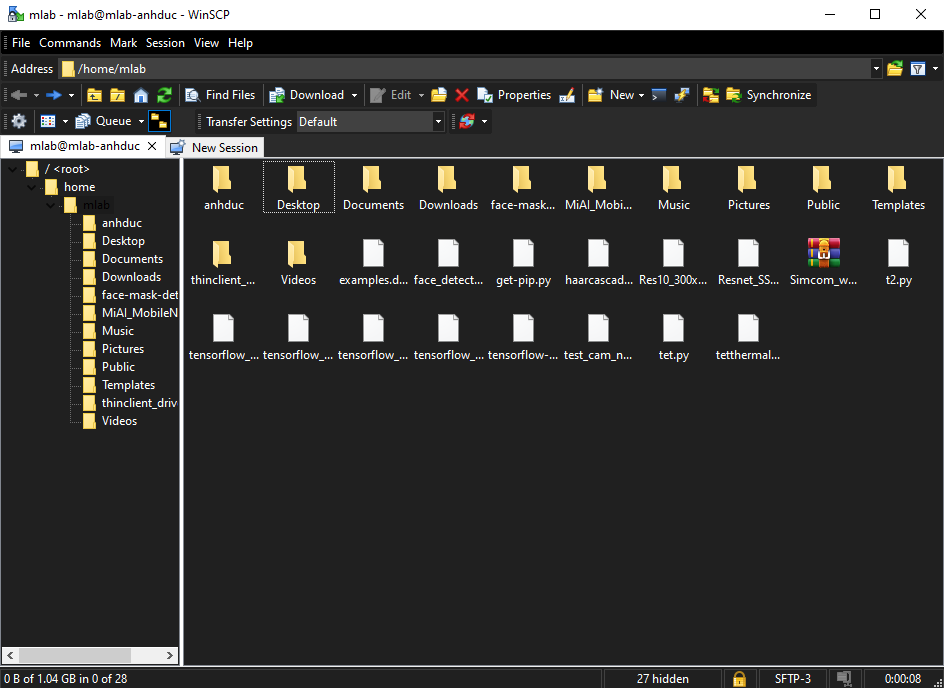Click the view style grid icon
This screenshot has height=688, width=944.
[x=48, y=122]
